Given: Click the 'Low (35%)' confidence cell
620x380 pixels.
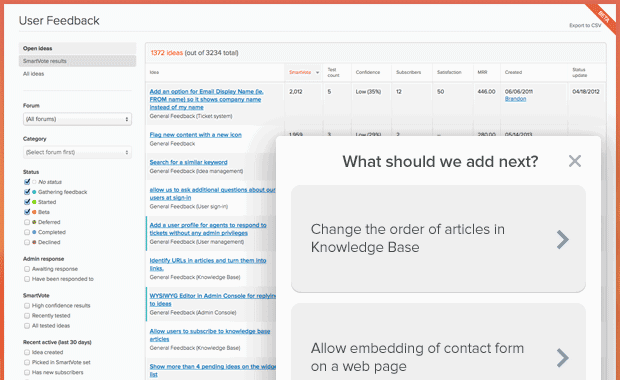Looking at the screenshot, I should pos(368,92).
